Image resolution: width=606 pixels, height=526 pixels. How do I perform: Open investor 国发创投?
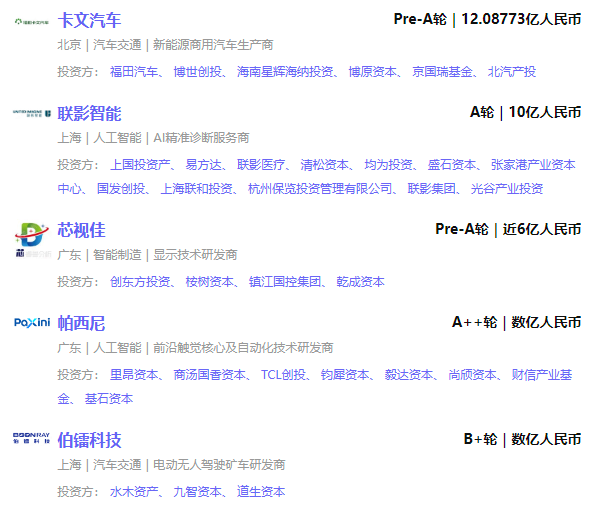pos(121,189)
